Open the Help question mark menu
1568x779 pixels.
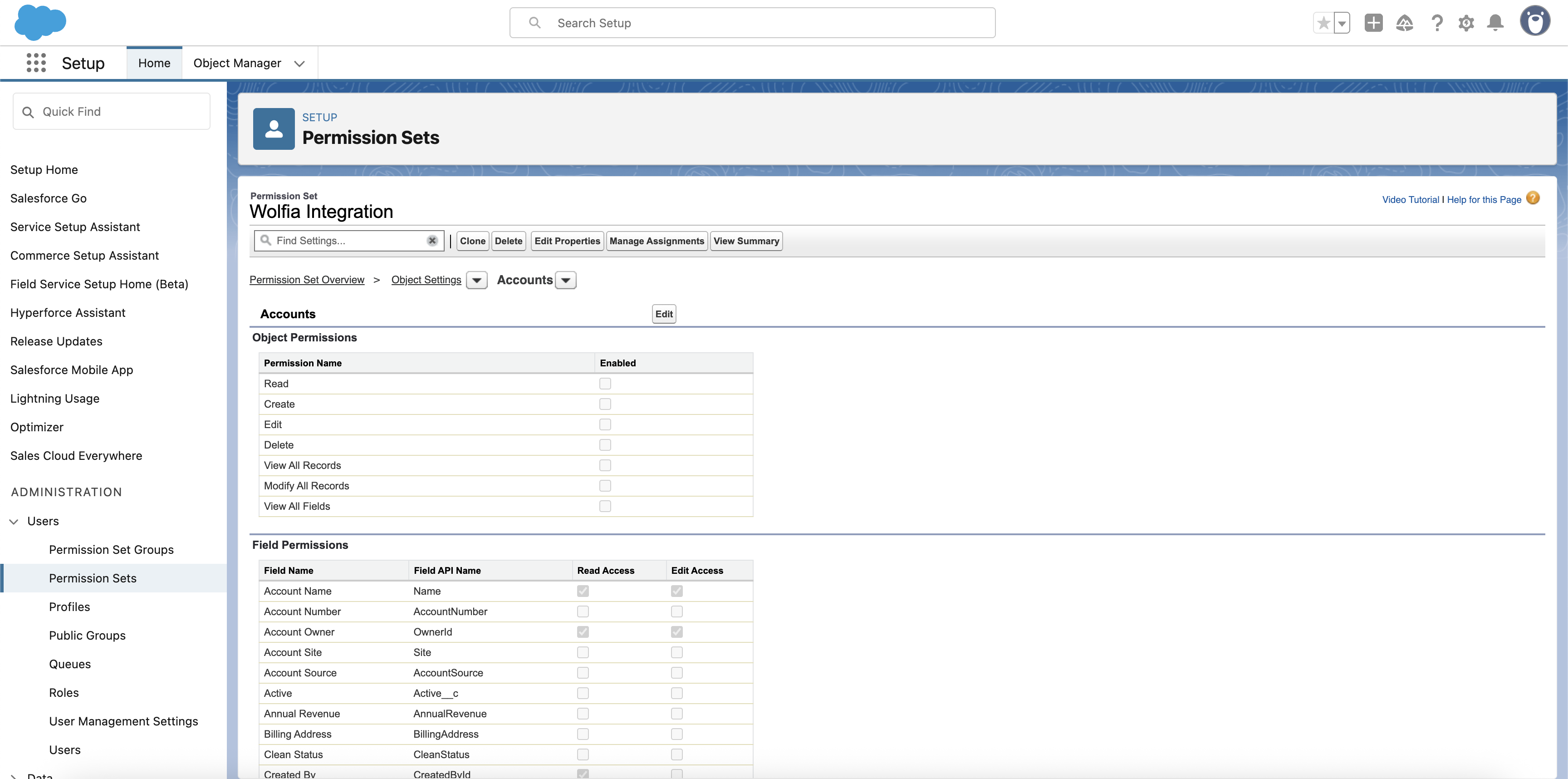pyautogui.click(x=1437, y=23)
